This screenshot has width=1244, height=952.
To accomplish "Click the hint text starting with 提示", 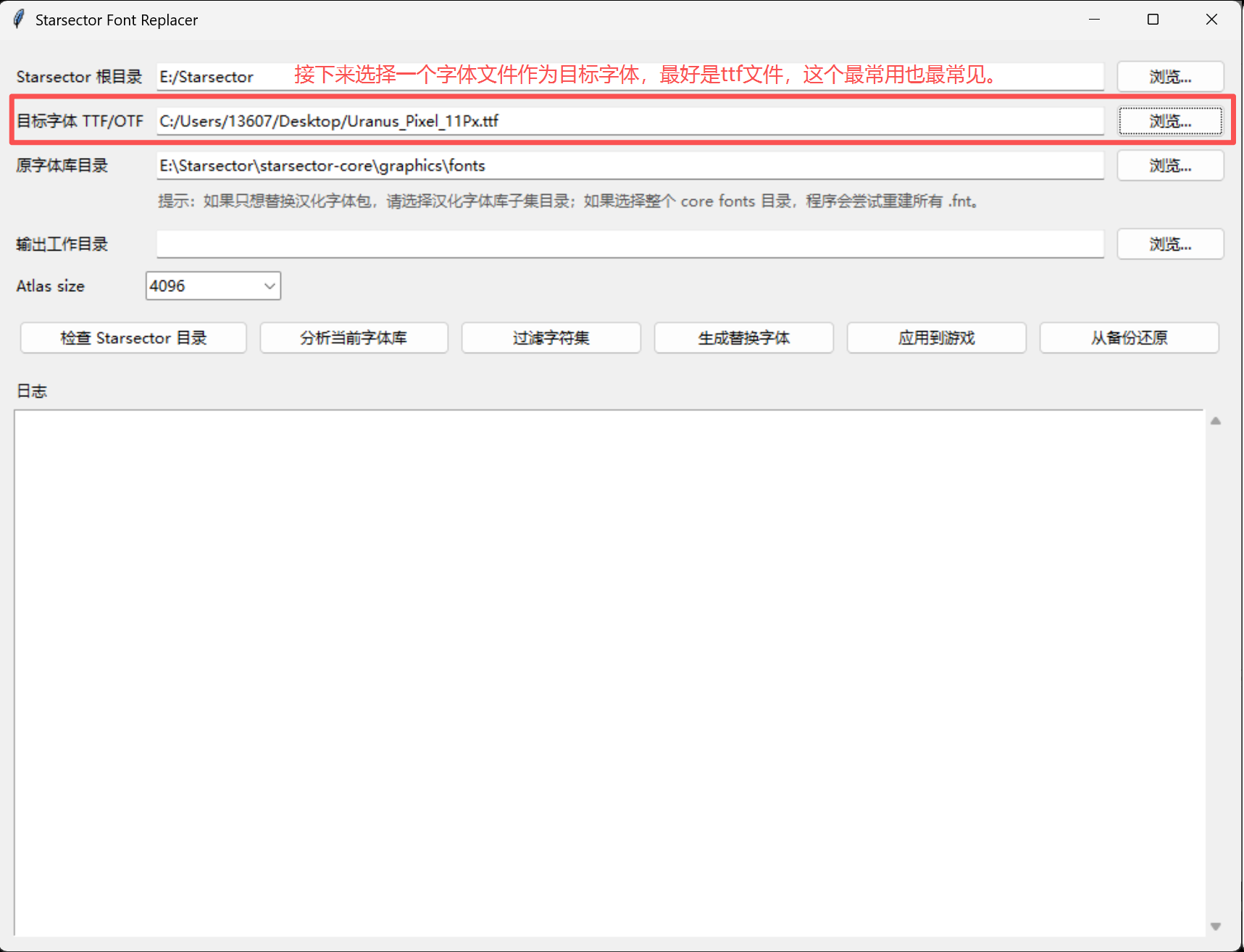I will 569,201.
